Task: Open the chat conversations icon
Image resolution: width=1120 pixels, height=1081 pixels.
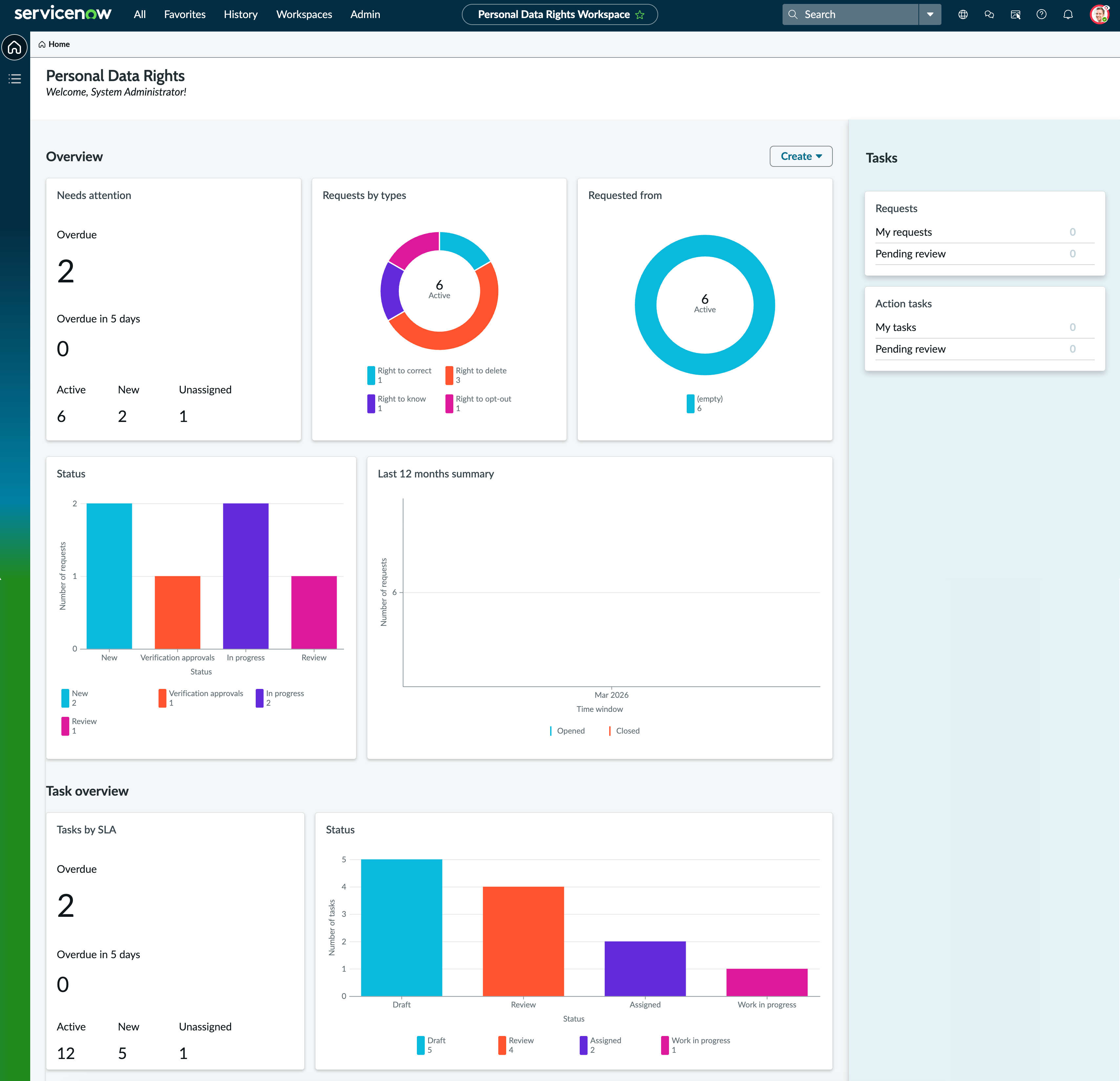Action: 989,14
